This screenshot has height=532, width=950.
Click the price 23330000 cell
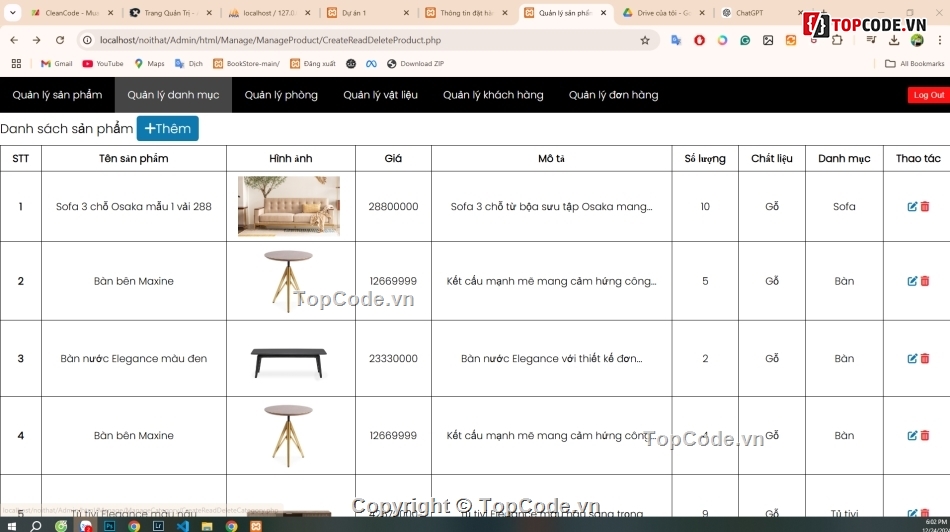(x=393, y=359)
